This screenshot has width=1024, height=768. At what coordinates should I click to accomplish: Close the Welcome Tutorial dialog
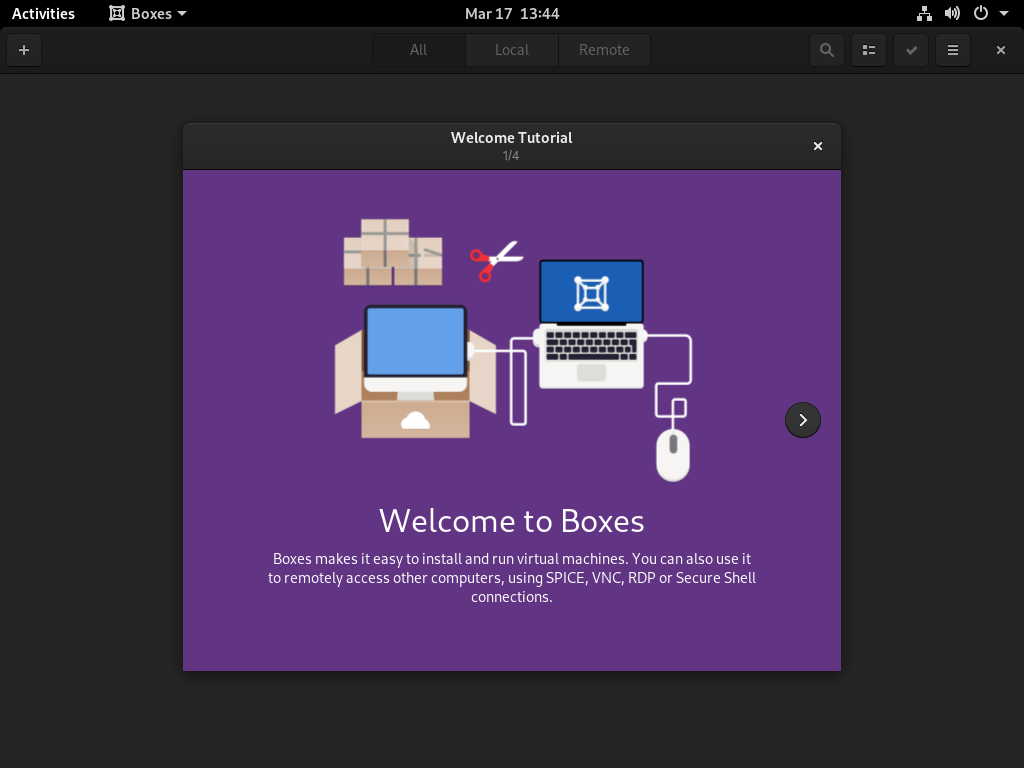818,146
